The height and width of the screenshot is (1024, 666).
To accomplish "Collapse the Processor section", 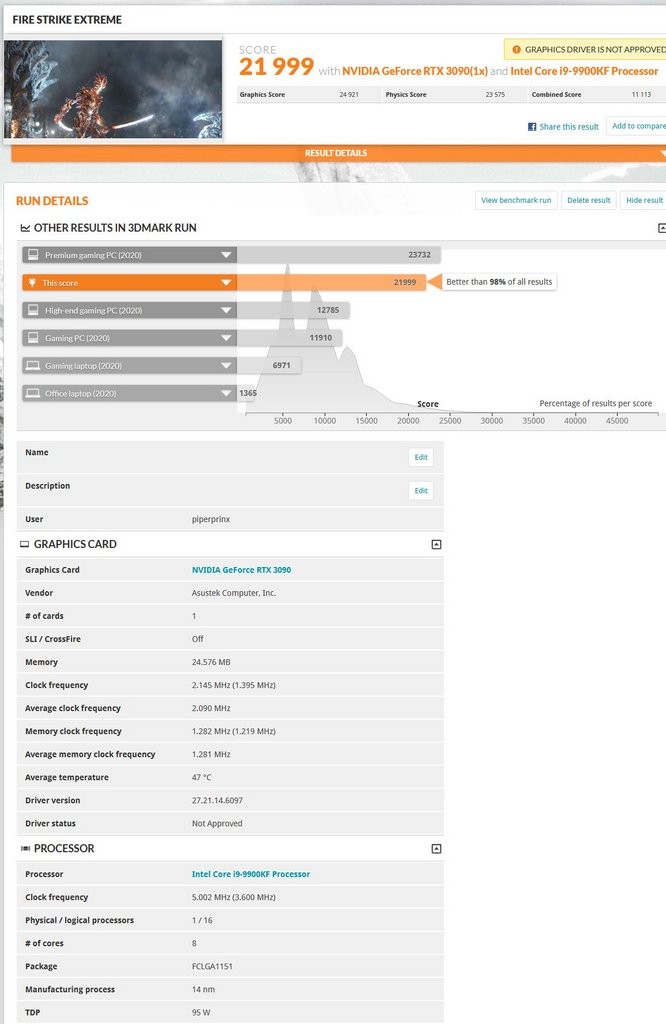I will point(436,848).
